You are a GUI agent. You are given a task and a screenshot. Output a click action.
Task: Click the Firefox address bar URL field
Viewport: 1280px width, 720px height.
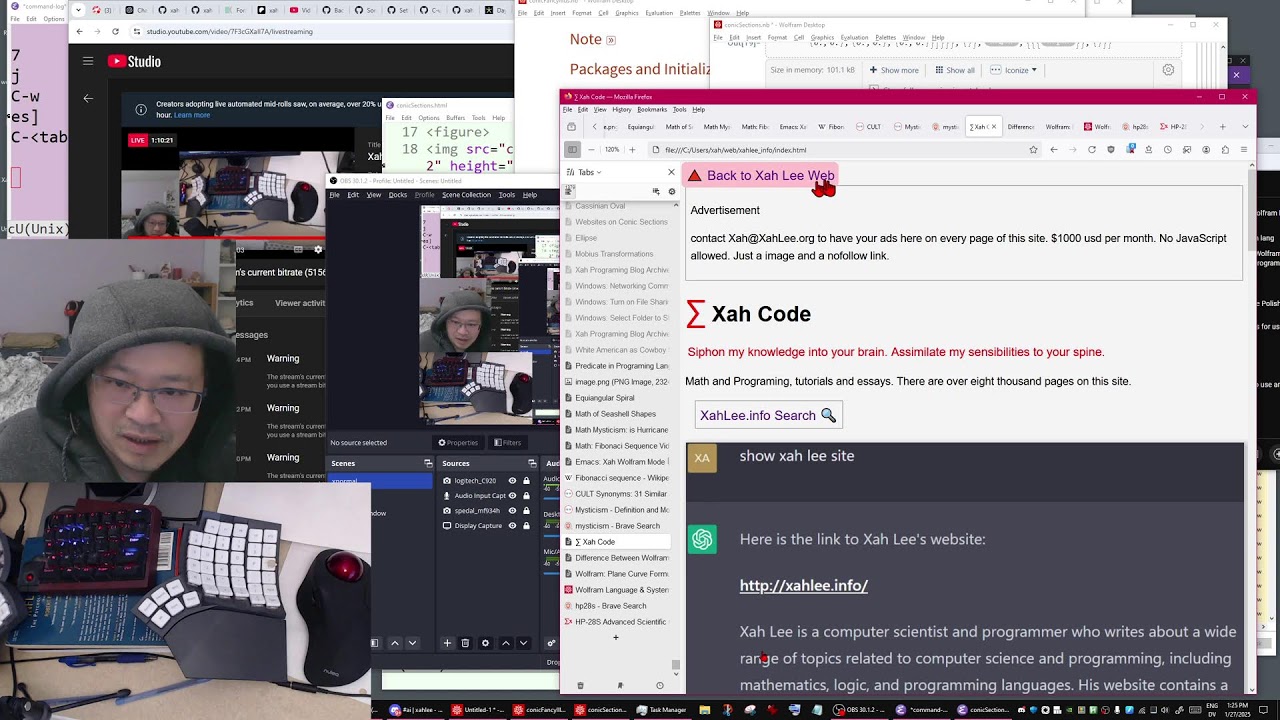click(840, 150)
